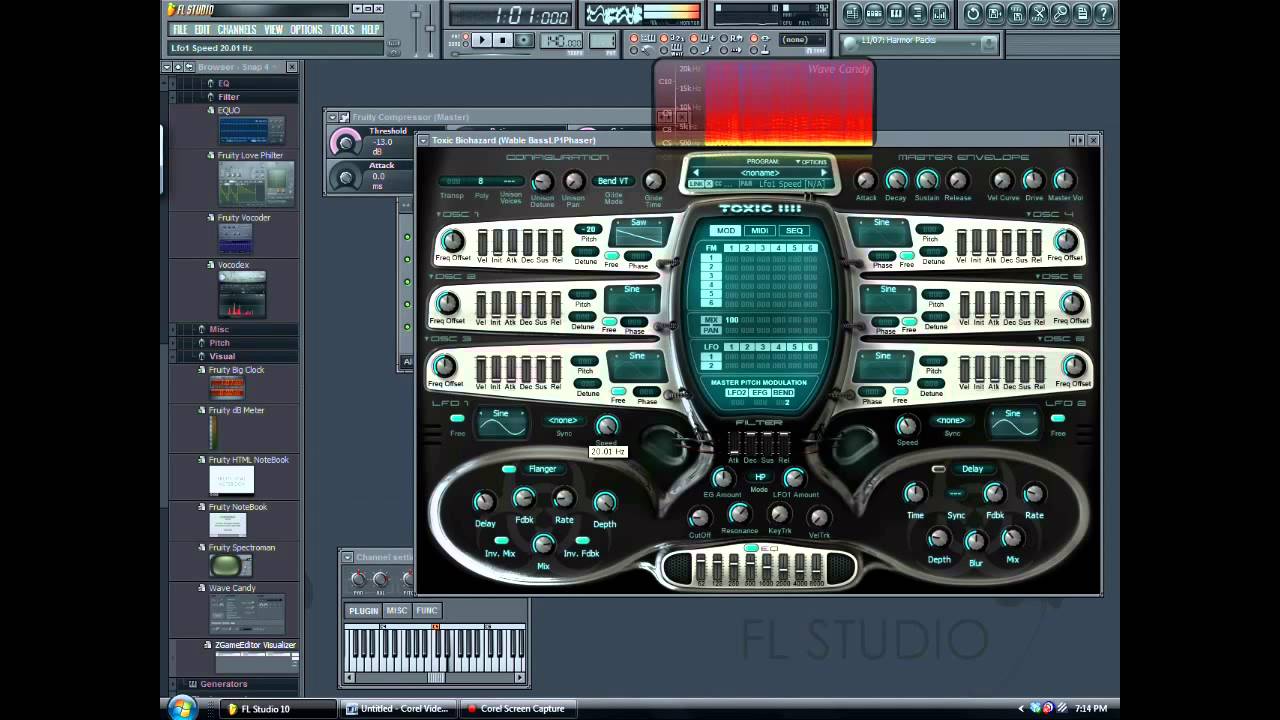Image resolution: width=1280 pixels, height=720 pixels.
Task: Click the Windows Start orb
Action: coord(182,708)
